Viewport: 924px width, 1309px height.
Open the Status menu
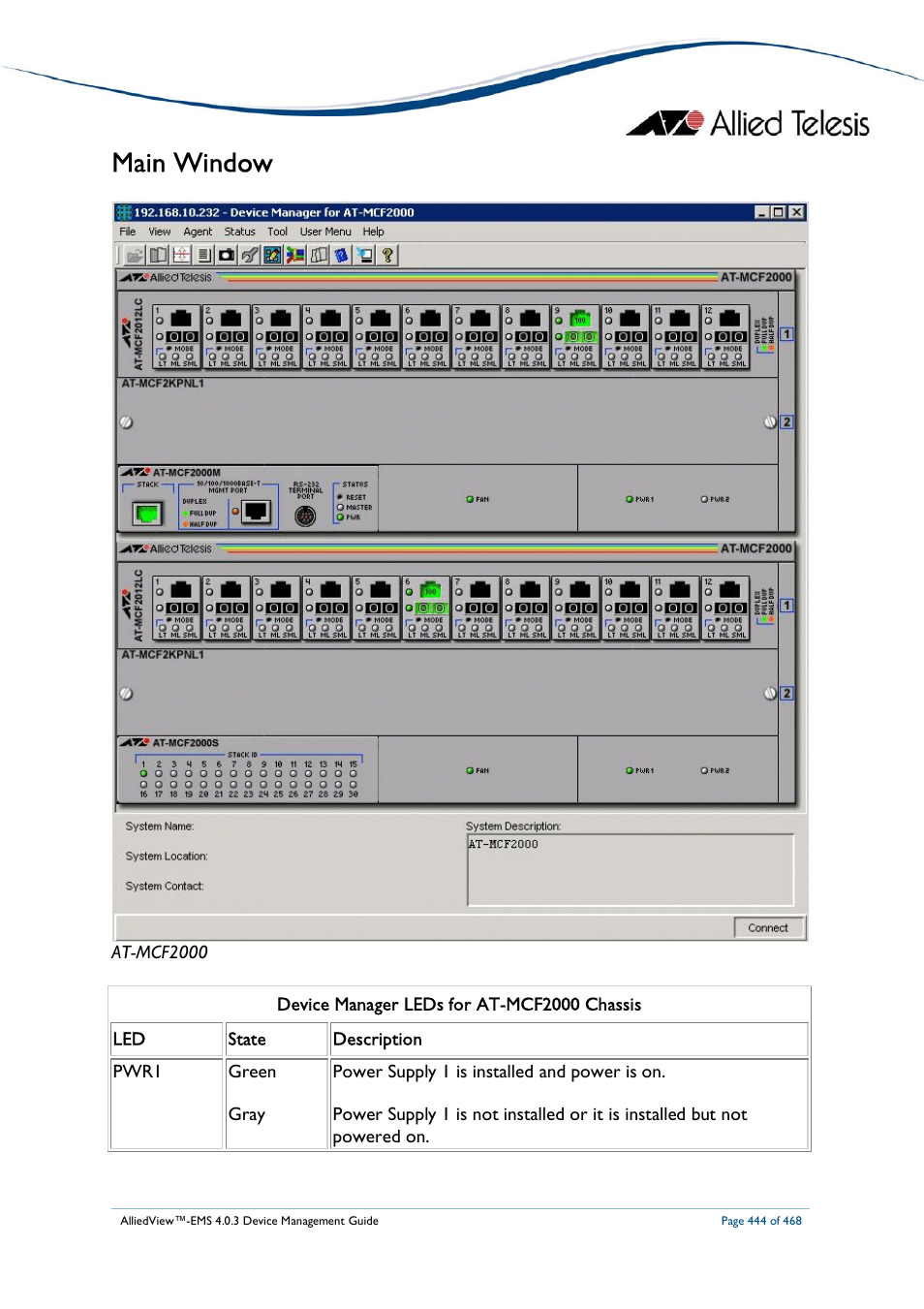tap(240, 232)
